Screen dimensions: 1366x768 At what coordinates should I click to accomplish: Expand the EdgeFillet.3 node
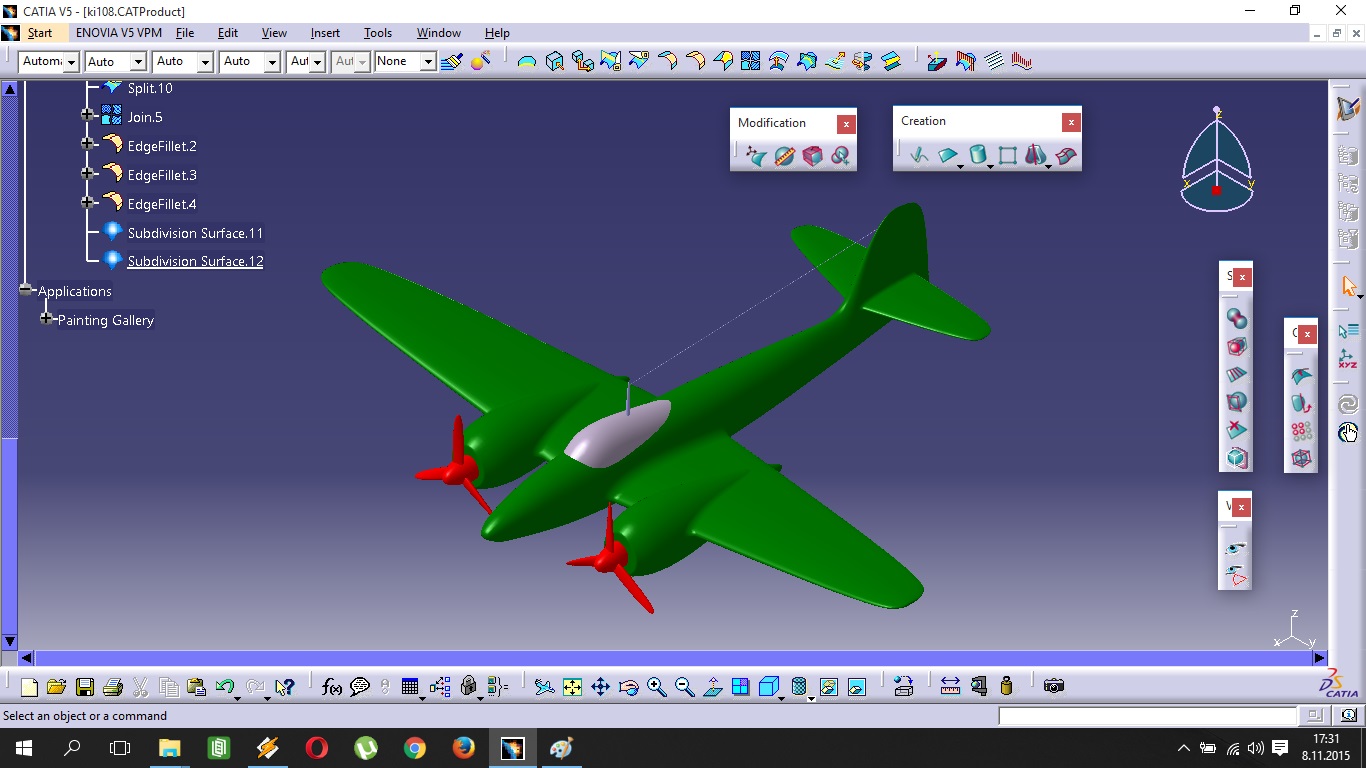click(88, 174)
